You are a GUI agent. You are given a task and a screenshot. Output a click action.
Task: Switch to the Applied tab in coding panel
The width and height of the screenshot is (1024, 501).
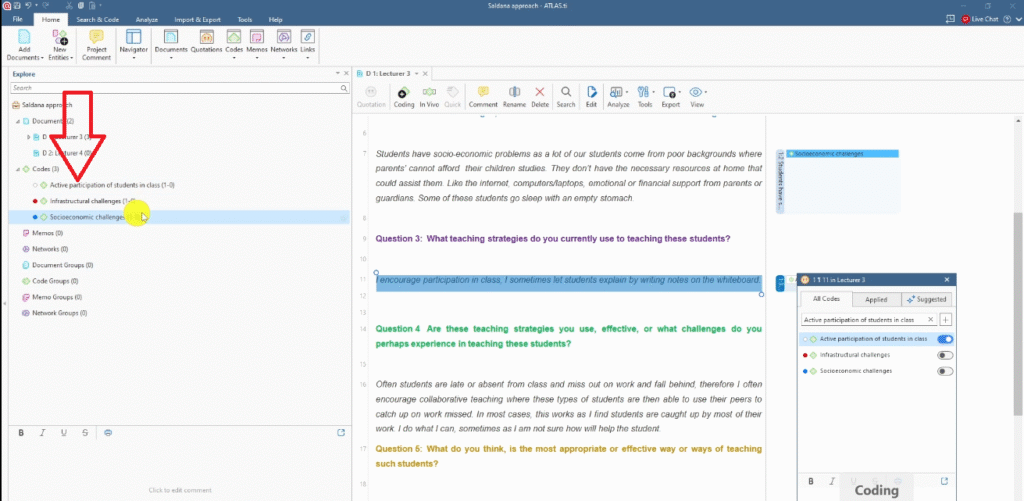[x=876, y=299]
